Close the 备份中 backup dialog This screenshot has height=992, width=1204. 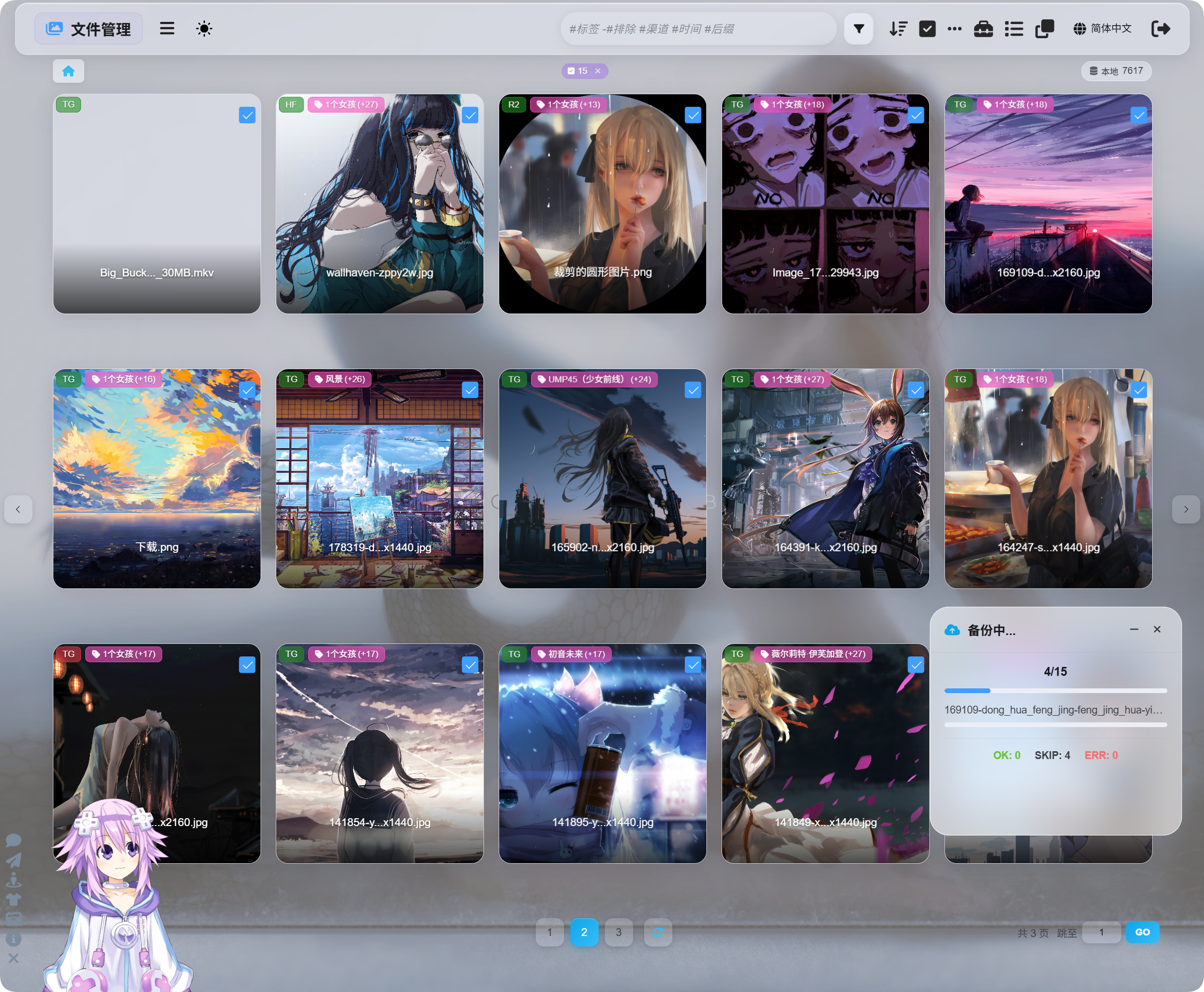coord(1157,629)
